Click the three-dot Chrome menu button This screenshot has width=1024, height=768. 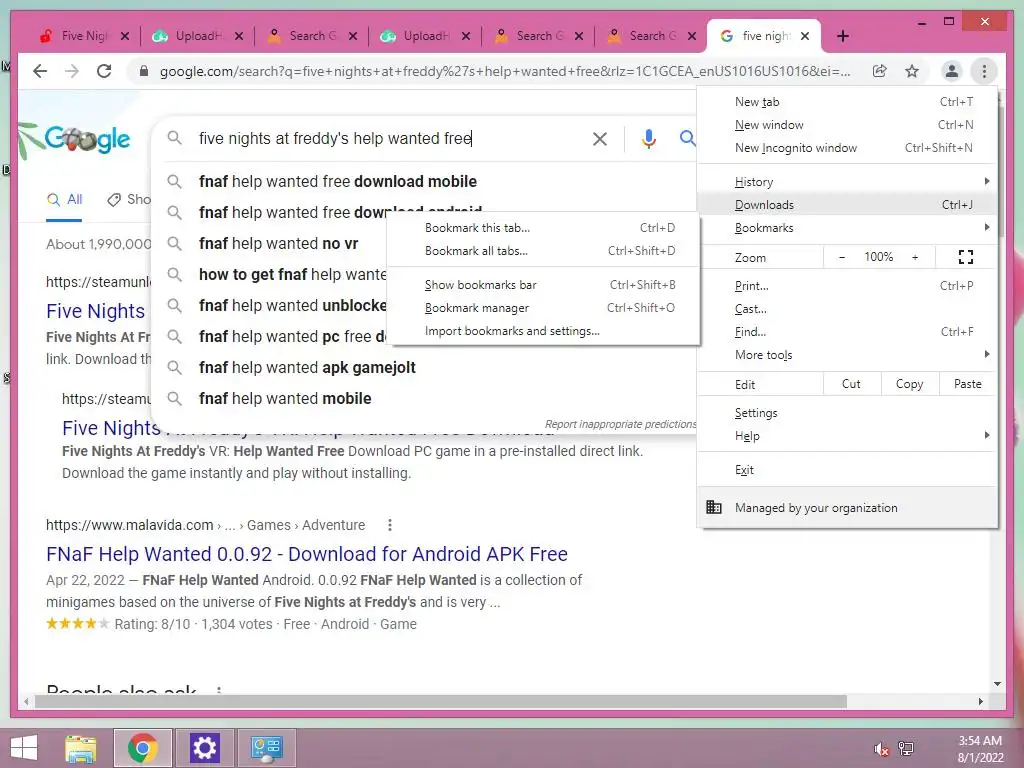(984, 71)
